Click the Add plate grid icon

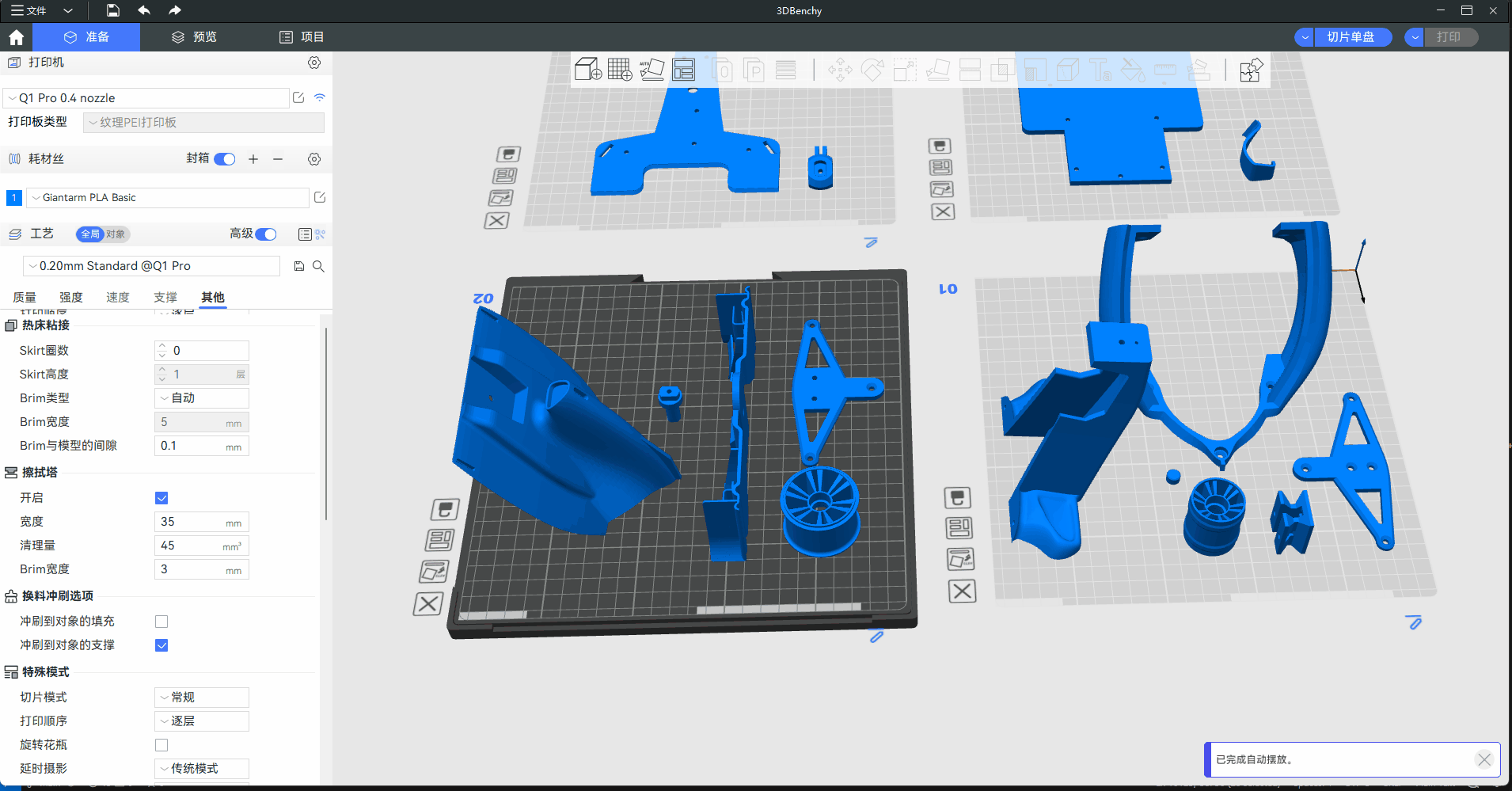point(619,70)
